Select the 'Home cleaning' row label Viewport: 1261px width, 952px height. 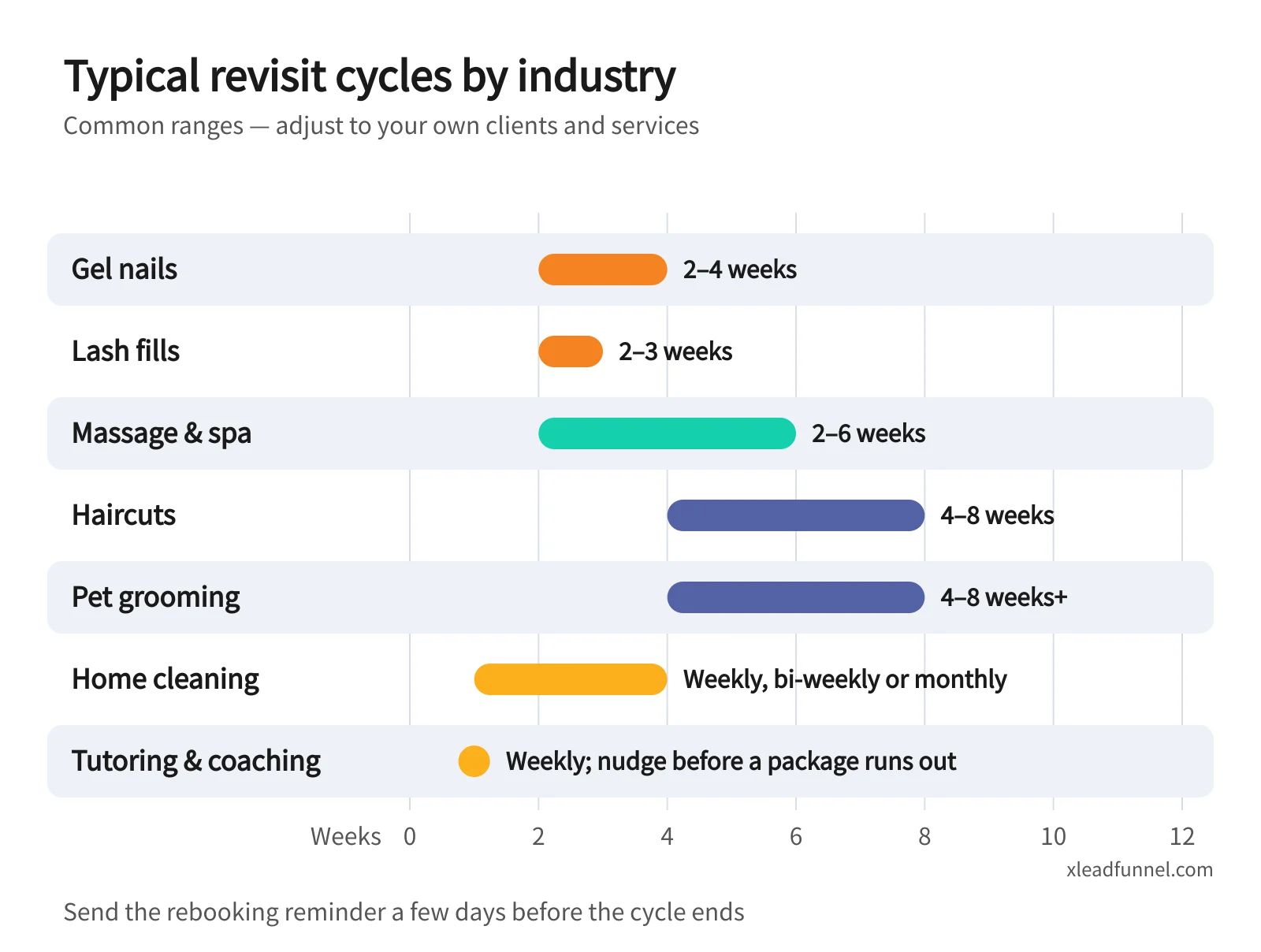[x=166, y=679]
